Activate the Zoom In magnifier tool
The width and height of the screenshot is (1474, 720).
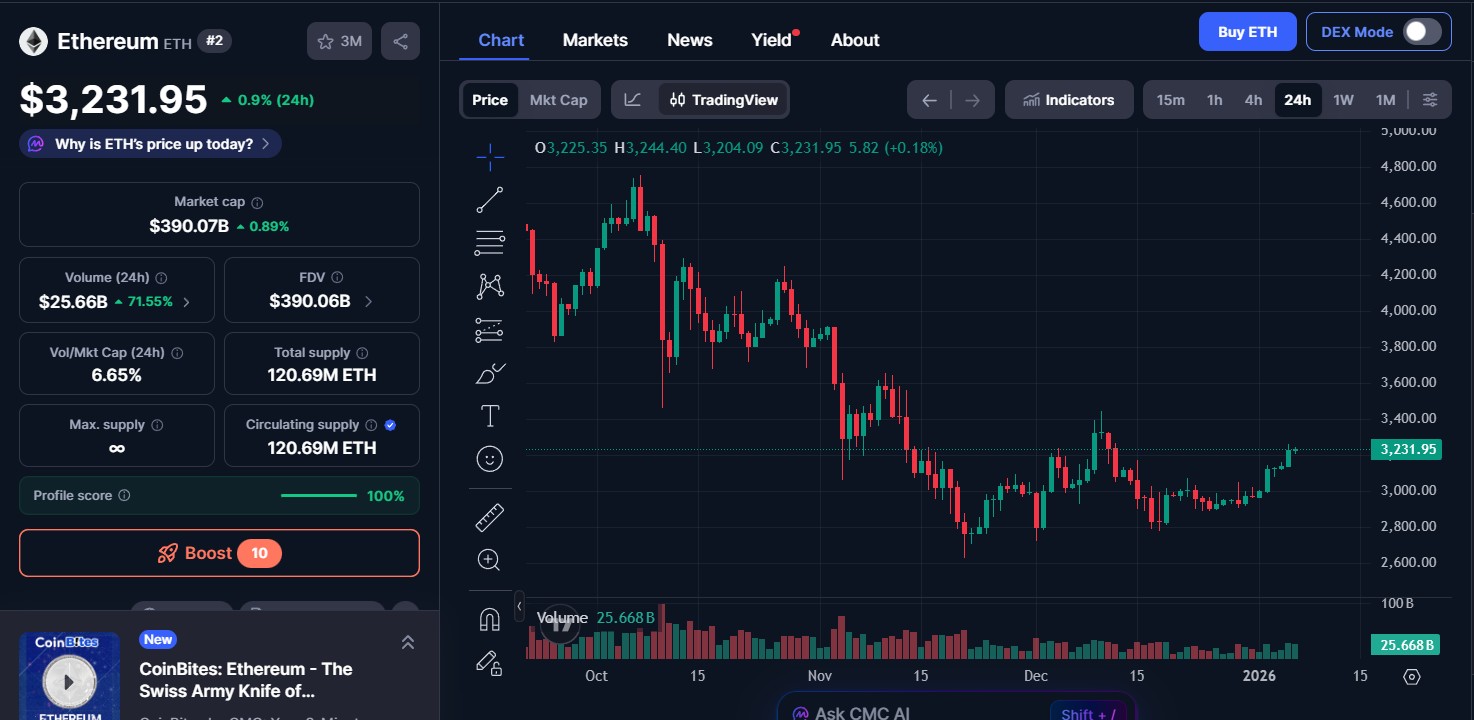pos(489,559)
